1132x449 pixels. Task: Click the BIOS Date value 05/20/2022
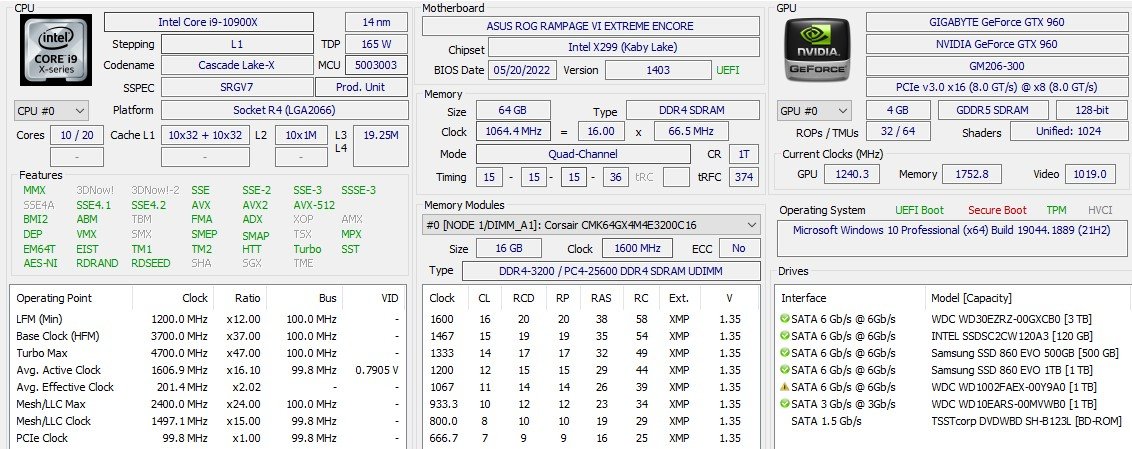coord(523,70)
